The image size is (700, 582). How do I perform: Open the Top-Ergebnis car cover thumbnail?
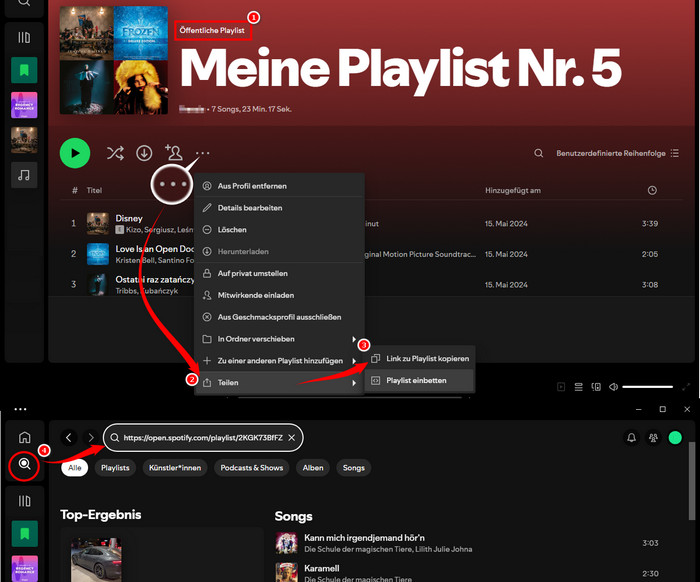[x=96, y=560]
